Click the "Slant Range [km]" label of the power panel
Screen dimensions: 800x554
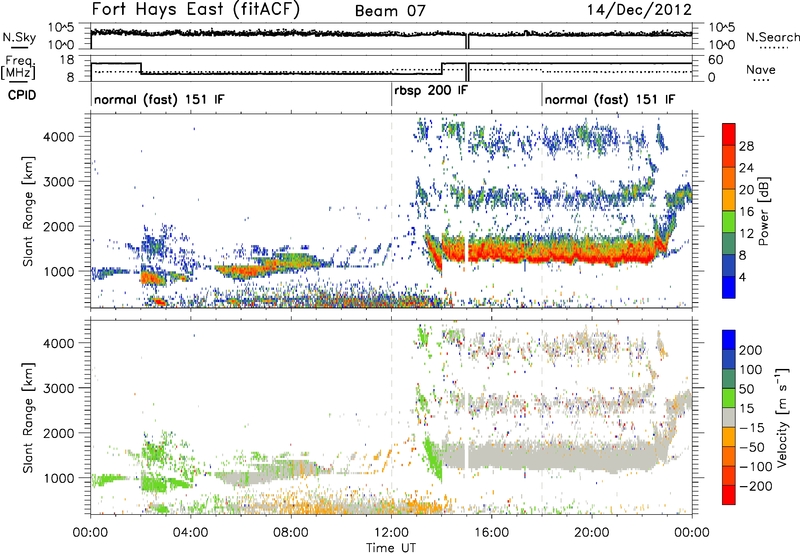(28, 211)
